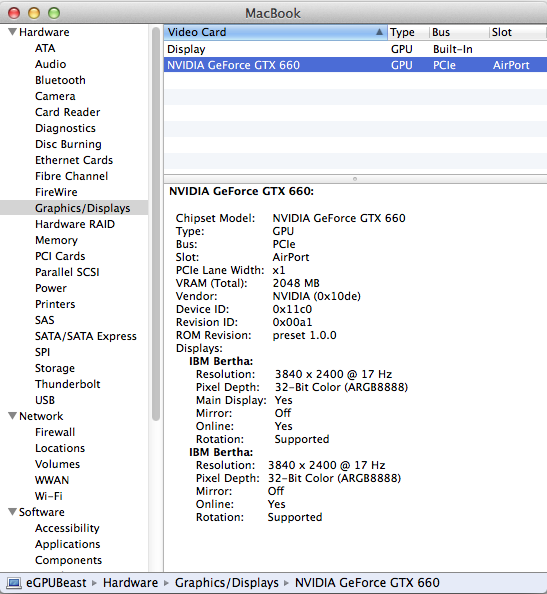
Task: Click the split pane divider handle
Action: [x=355, y=179]
